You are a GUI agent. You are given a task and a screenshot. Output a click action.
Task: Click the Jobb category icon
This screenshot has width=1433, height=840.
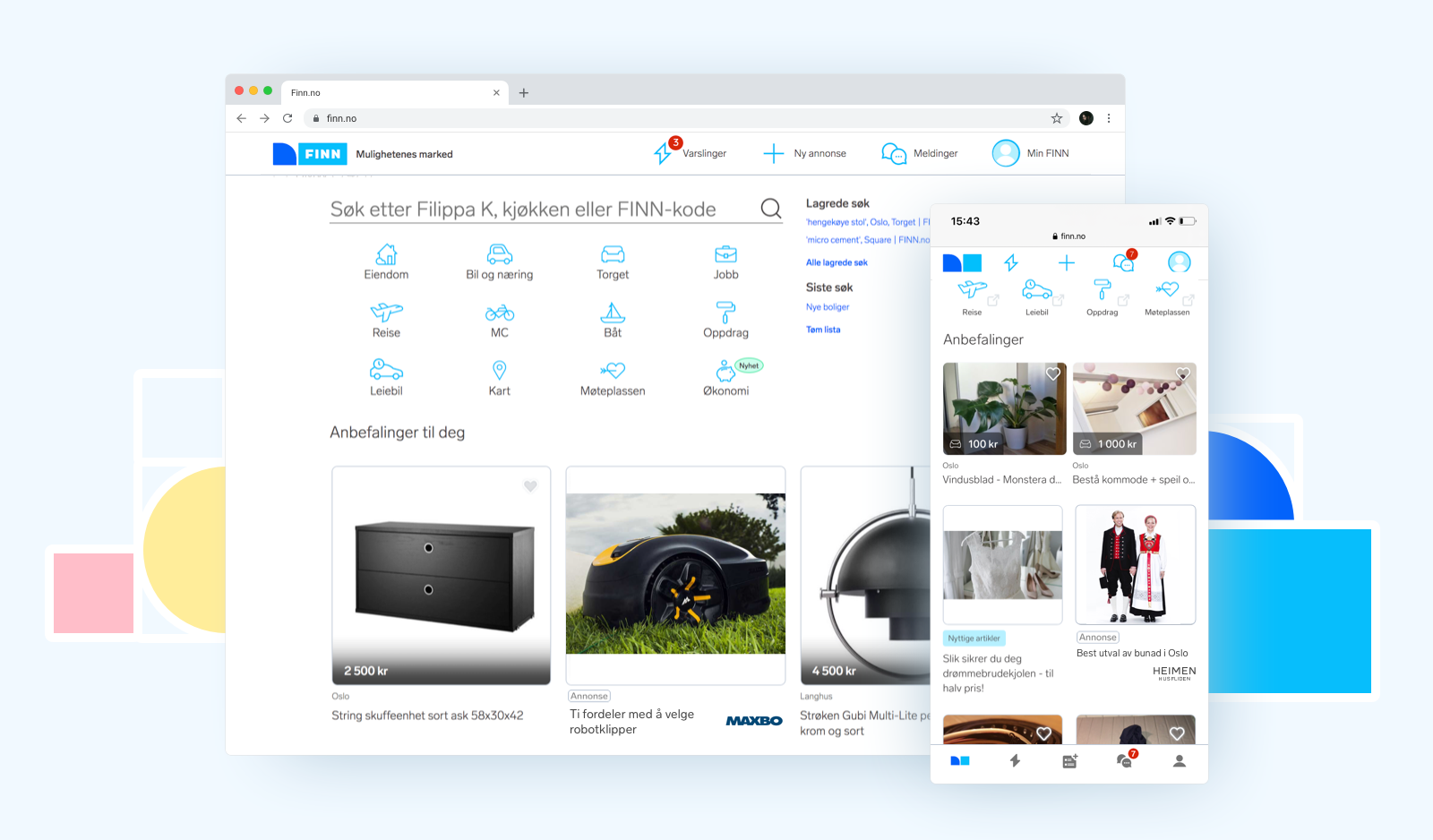[725, 255]
